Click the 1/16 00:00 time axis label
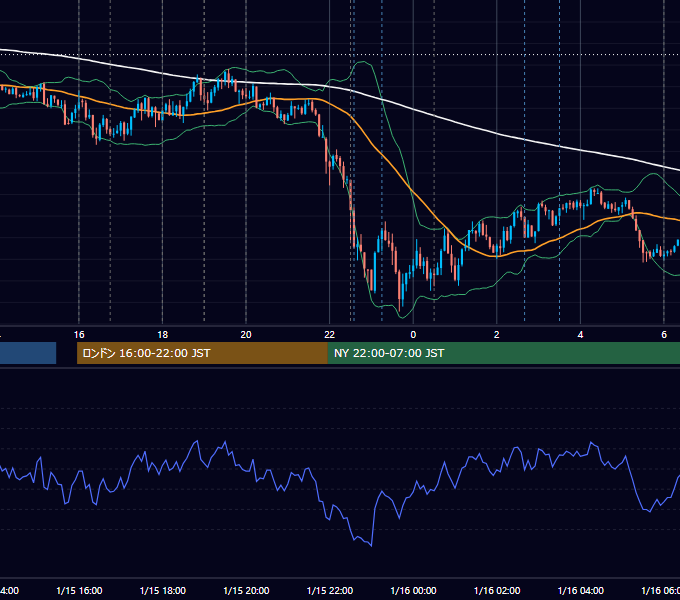Viewport: 680px width, 600px height. [413, 590]
